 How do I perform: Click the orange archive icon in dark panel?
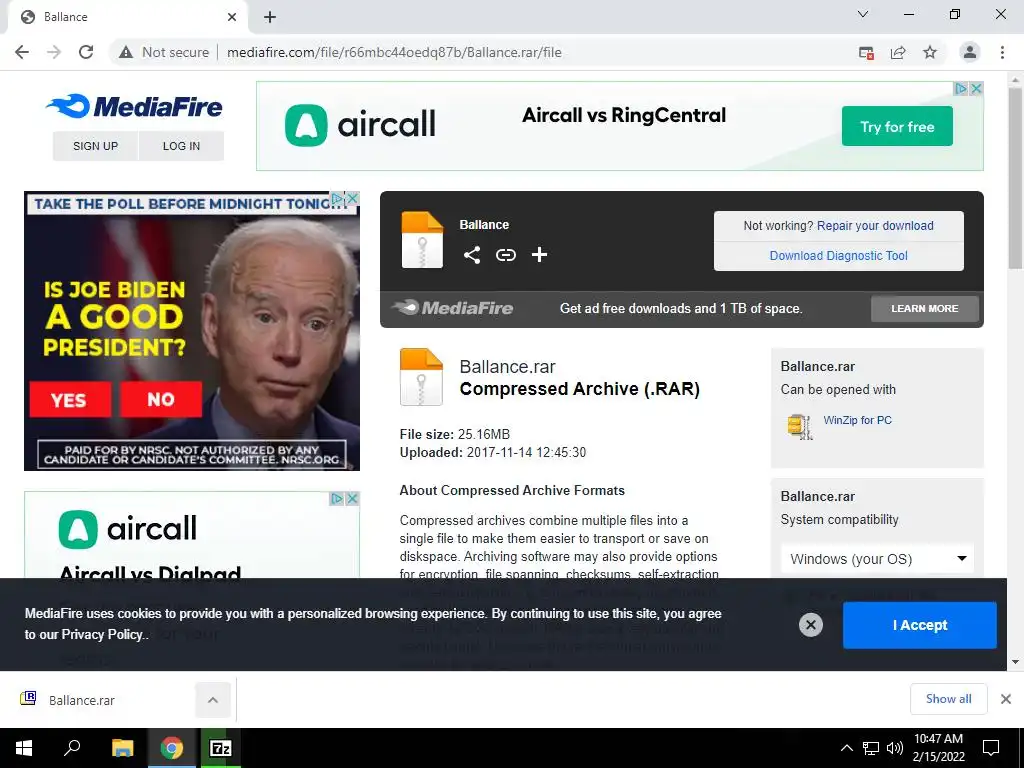[422, 240]
